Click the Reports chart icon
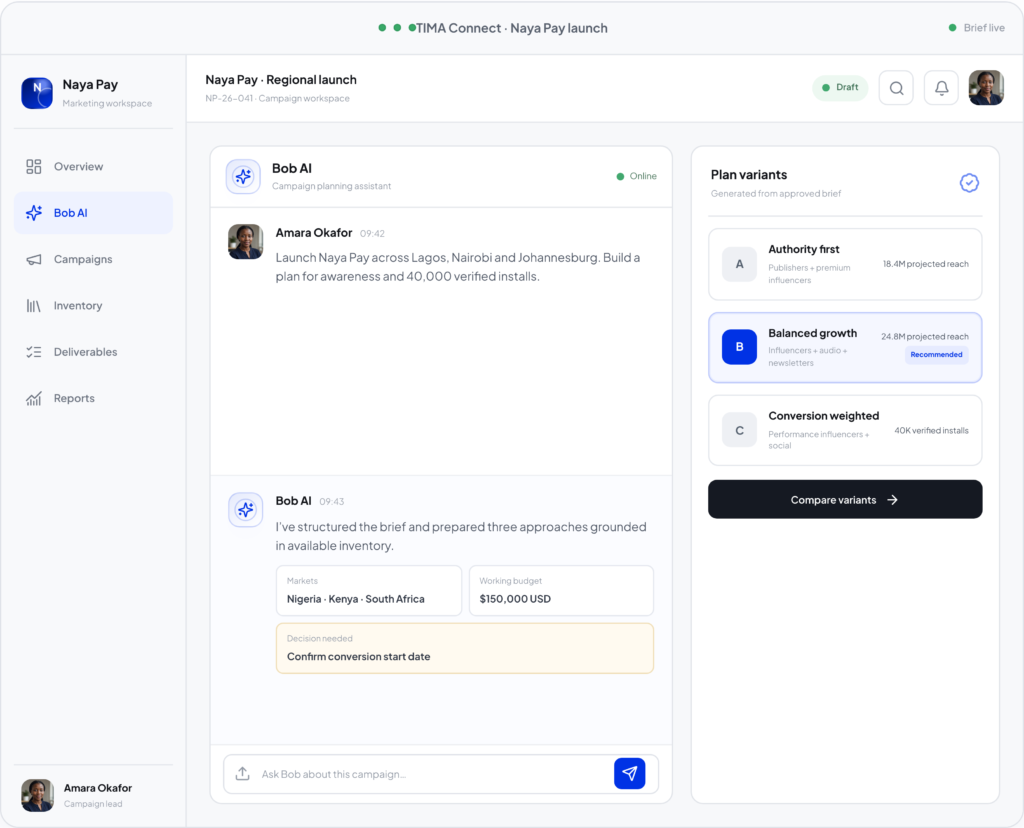Screen dimensions: 1024x828 point(33,398)
